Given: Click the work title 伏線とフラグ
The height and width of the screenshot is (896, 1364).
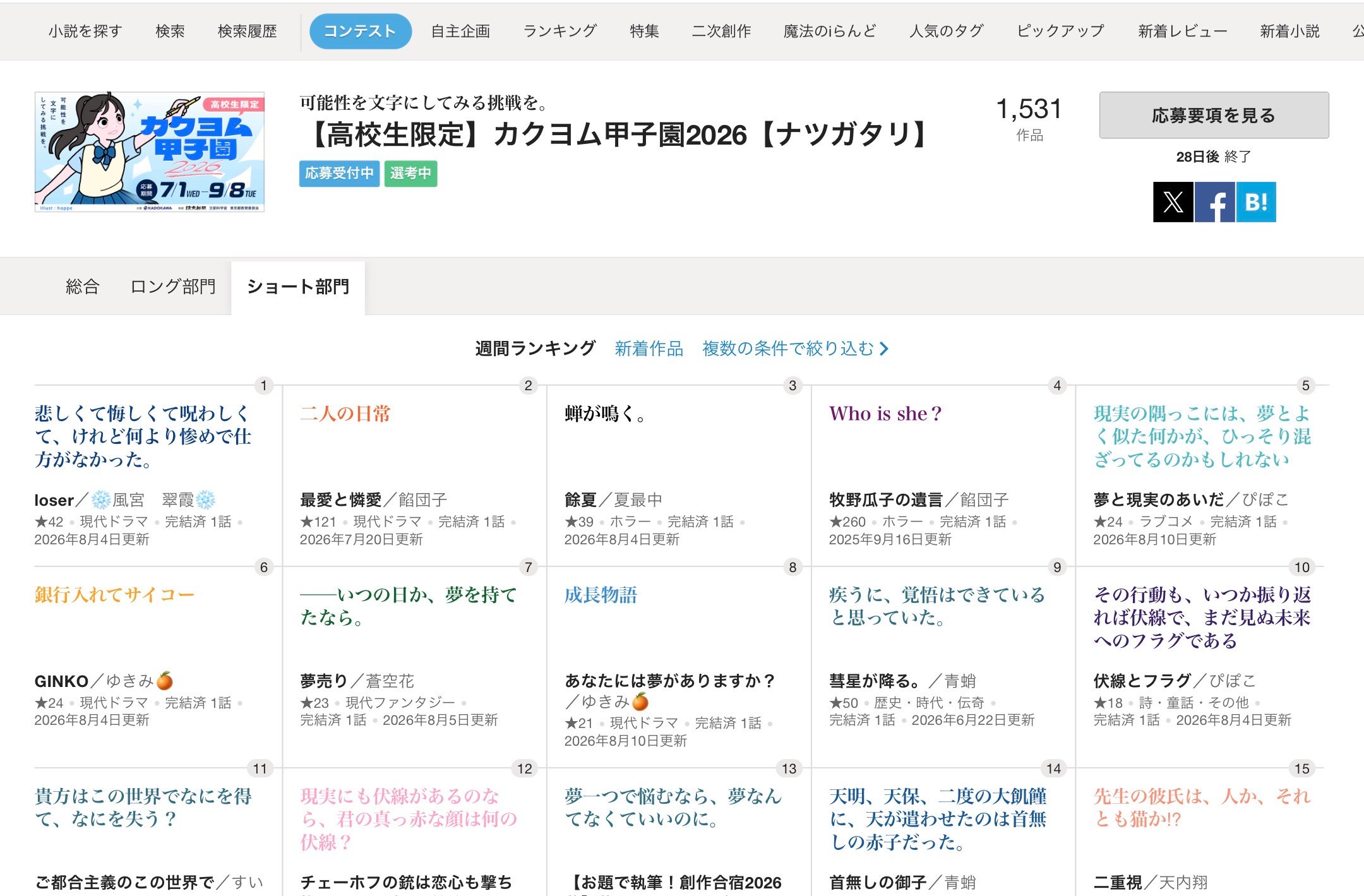Looking at the screenshot, I should [x=1142, y=681].
